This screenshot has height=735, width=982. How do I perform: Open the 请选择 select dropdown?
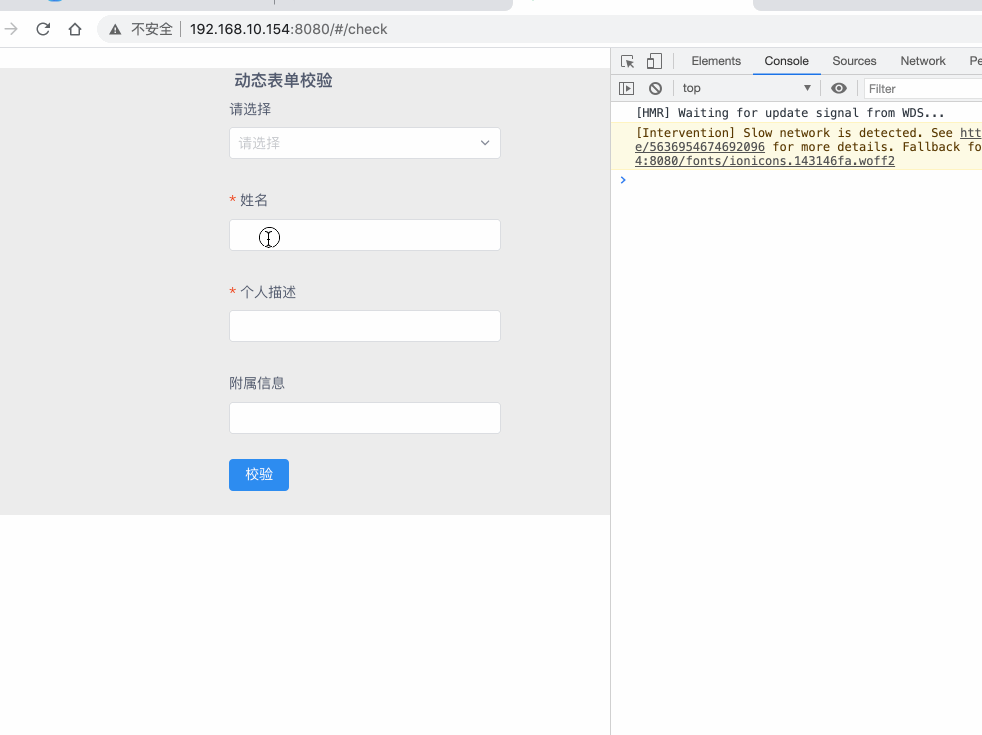(x=364, y=143)
